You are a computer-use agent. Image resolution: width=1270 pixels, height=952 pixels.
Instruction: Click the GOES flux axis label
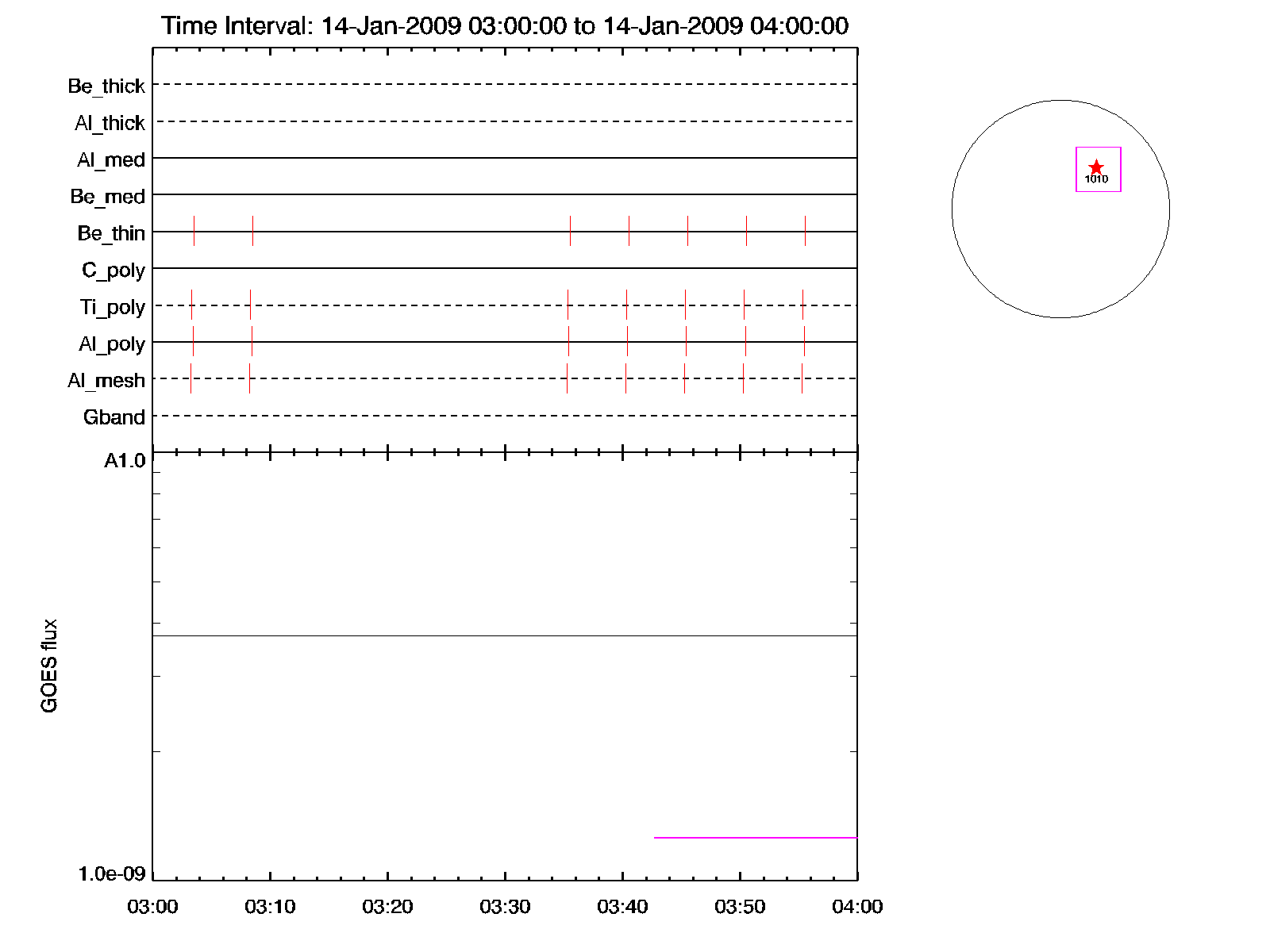(49, 666)
